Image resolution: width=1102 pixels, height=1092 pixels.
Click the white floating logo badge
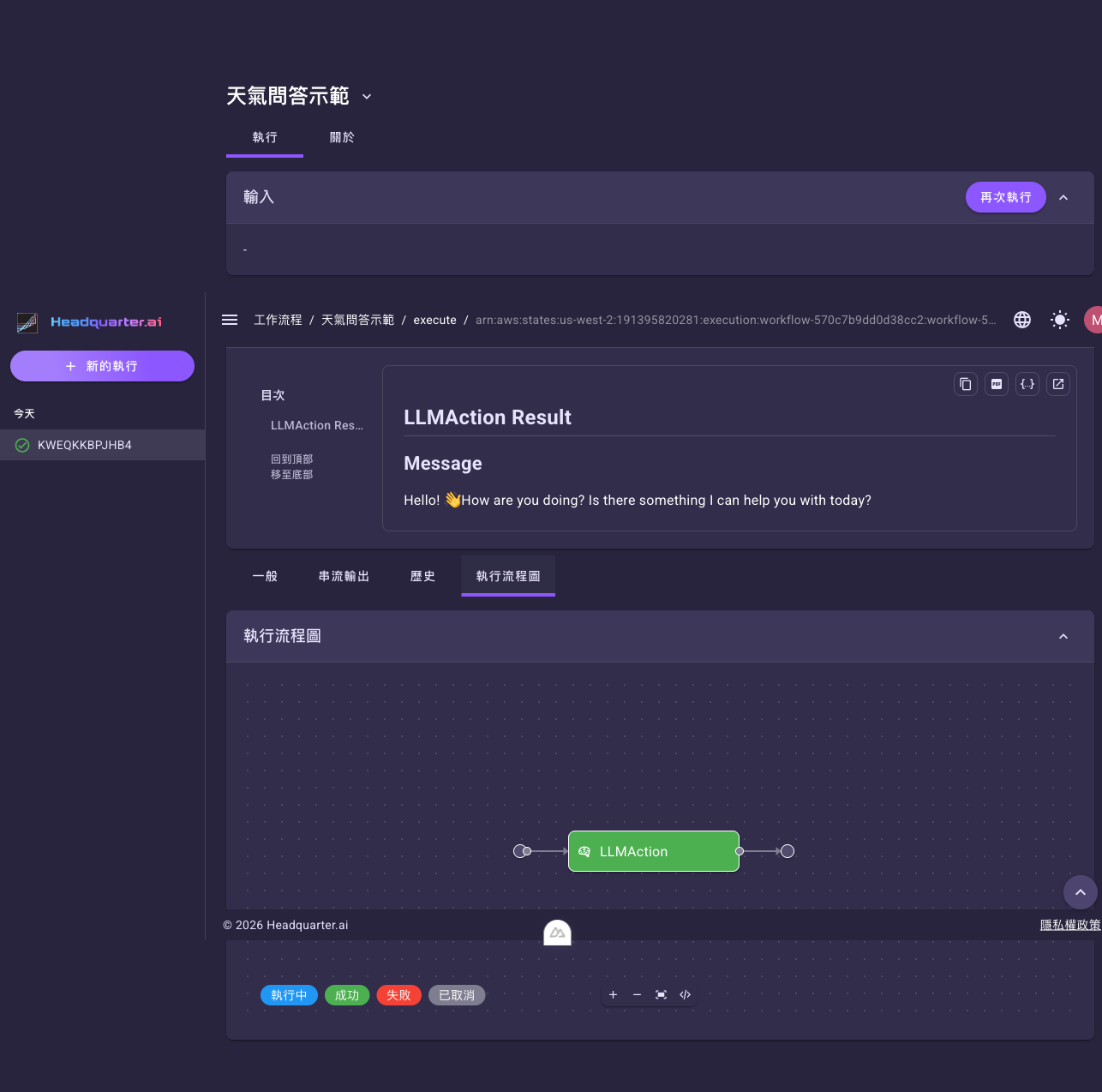pyautogui.click(x=557, y=933)
